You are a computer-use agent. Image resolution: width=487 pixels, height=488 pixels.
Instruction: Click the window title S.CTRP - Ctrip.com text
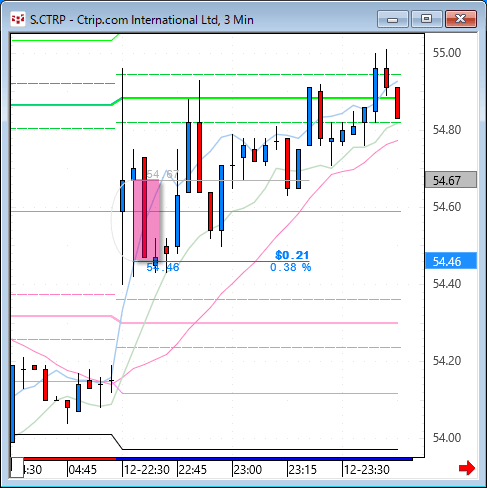click(x=142, y=20)
